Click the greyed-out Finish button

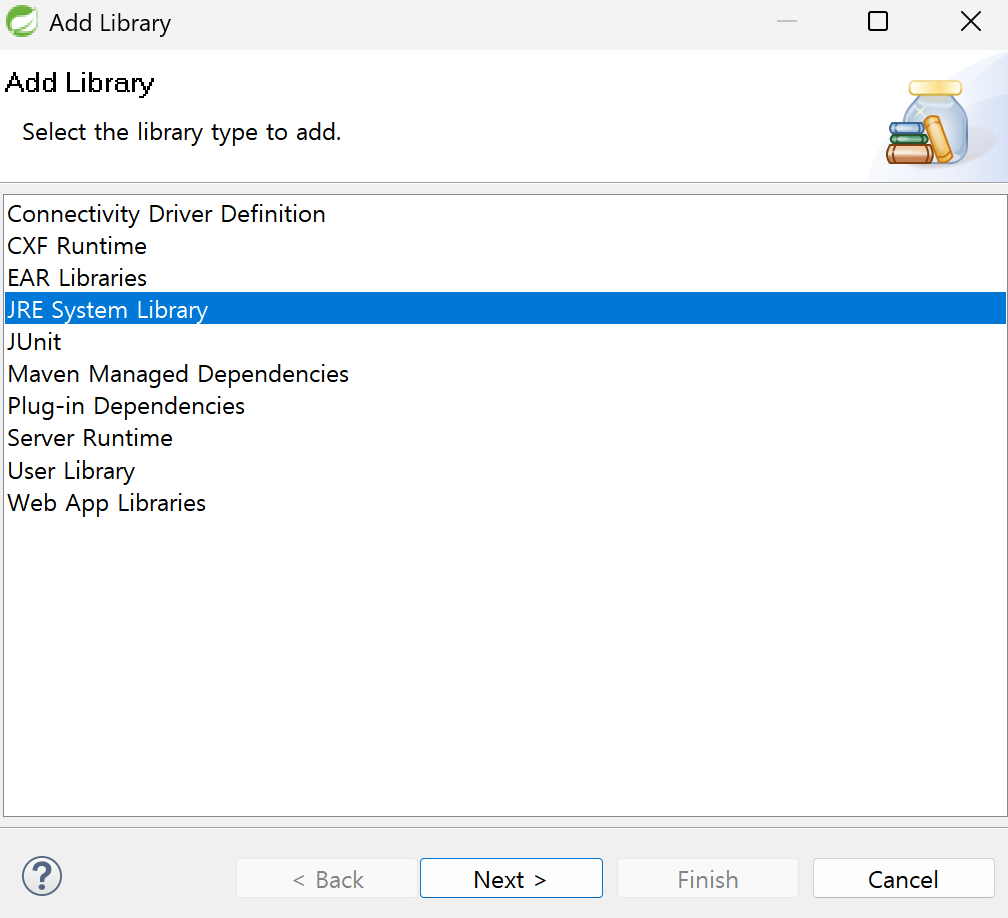click(708, 878)
